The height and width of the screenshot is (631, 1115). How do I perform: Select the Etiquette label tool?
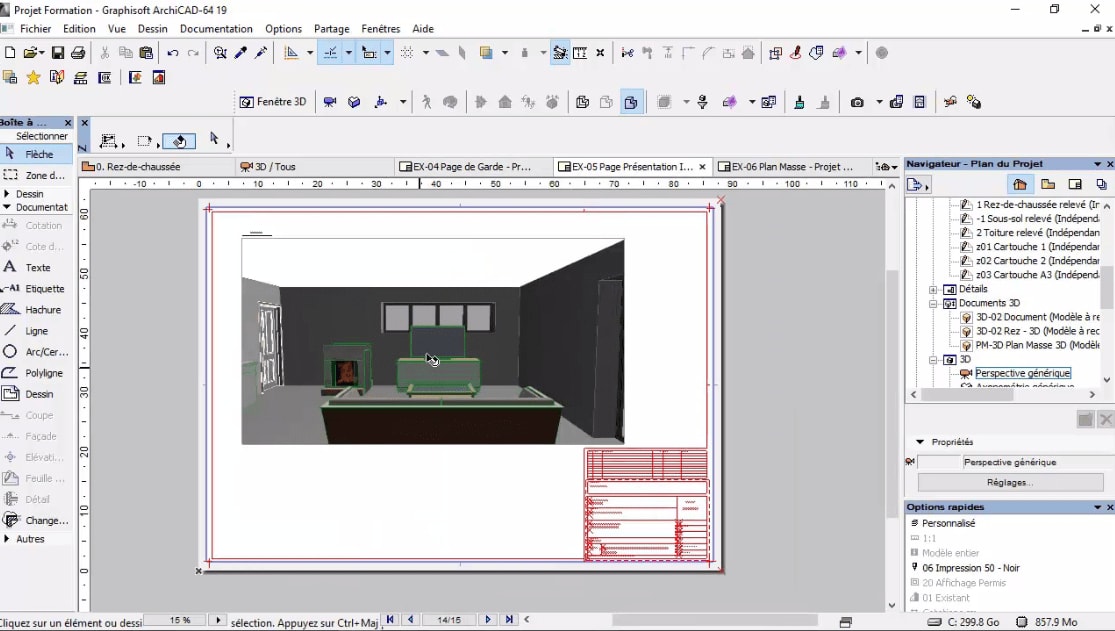pyautogui.click(x=36, y=289)
